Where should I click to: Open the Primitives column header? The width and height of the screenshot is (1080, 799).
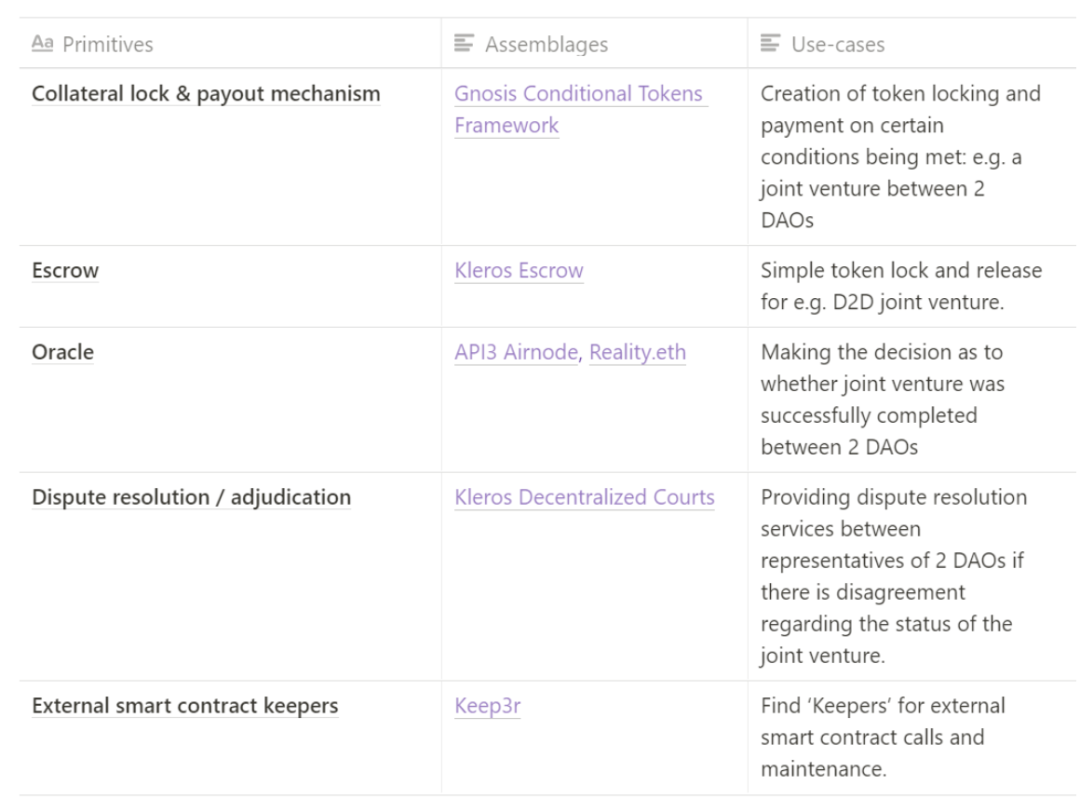tap(107, 44)
